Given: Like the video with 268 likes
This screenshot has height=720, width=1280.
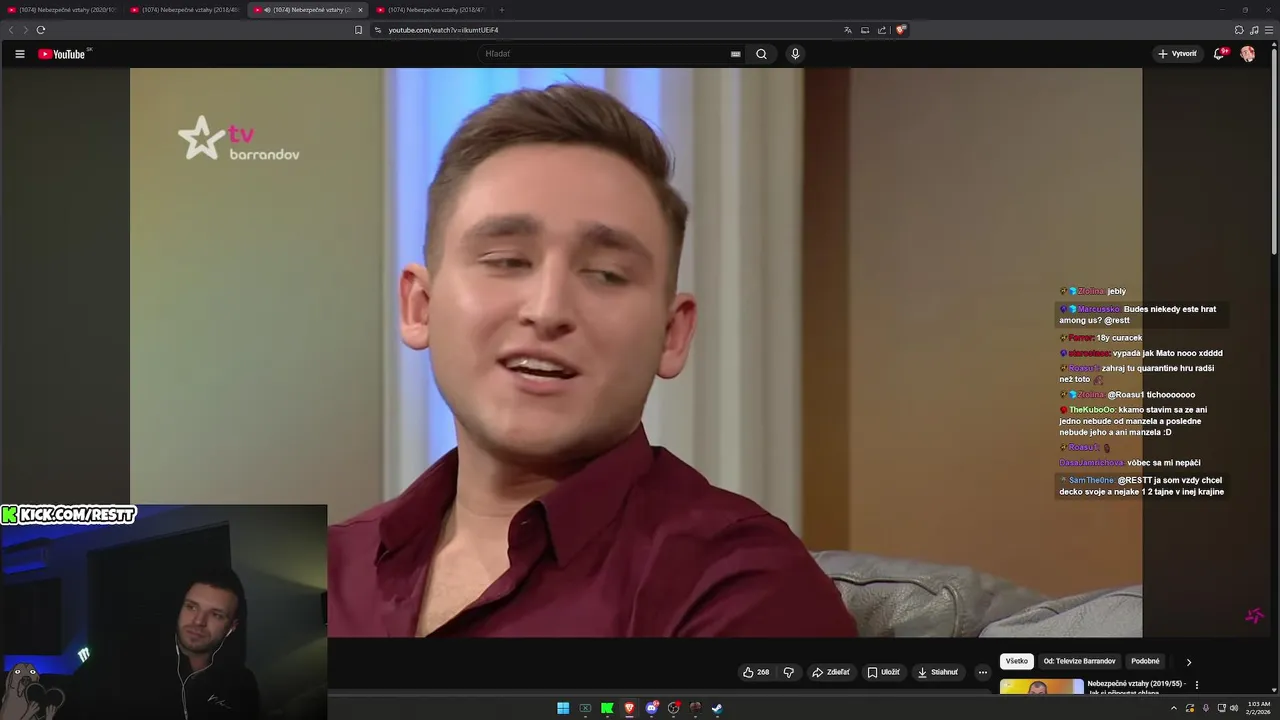Looking at the screenshot, I should click(756, 672).
